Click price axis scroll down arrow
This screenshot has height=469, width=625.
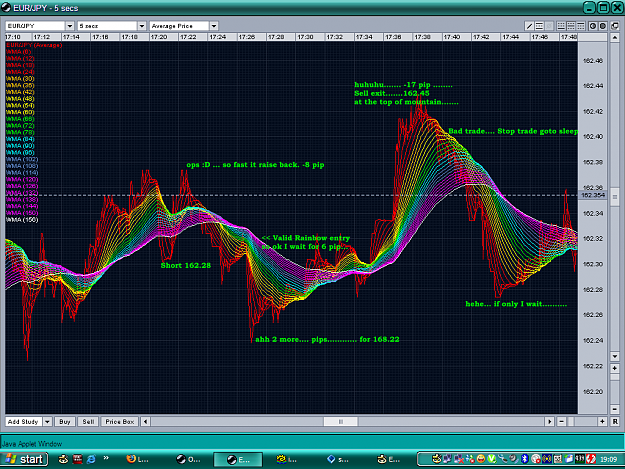click(615, 356)
